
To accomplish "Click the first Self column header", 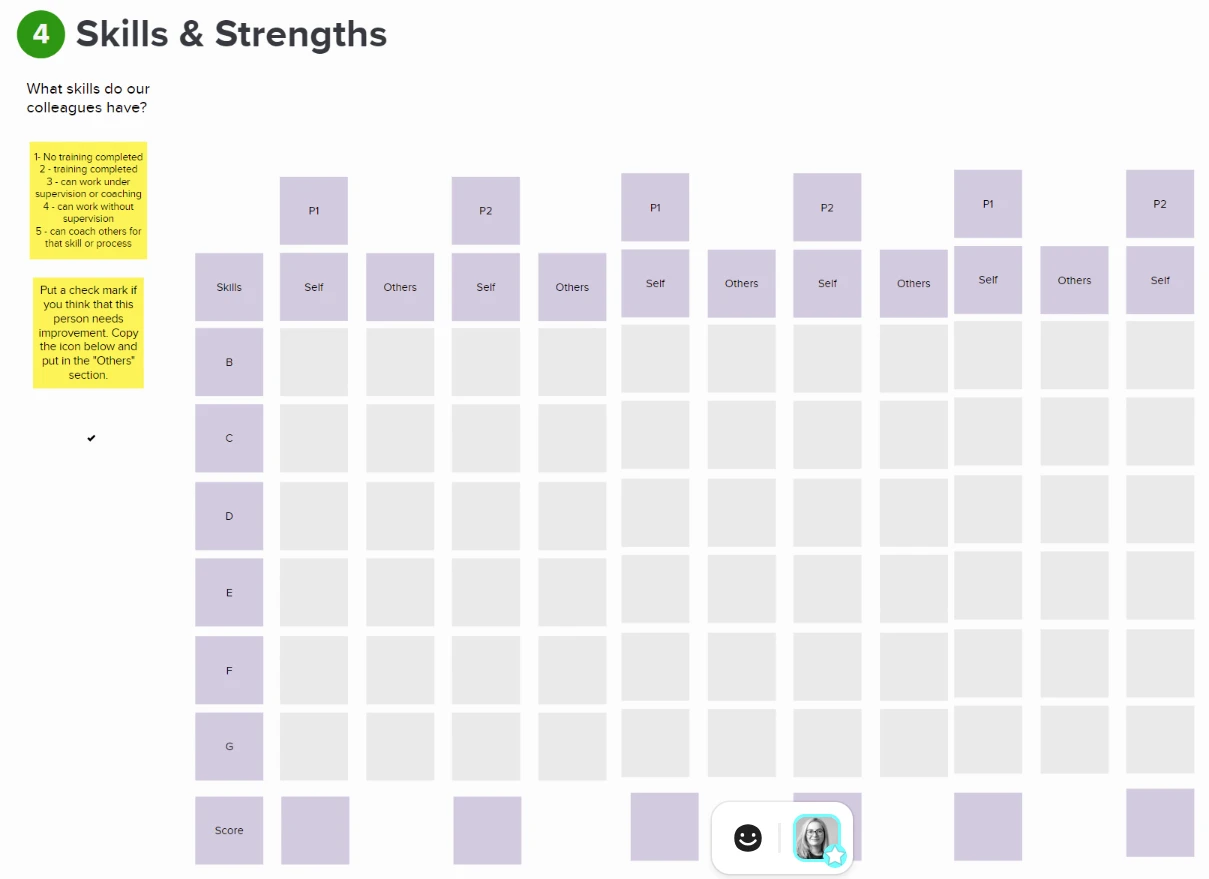I will [314, 287].
